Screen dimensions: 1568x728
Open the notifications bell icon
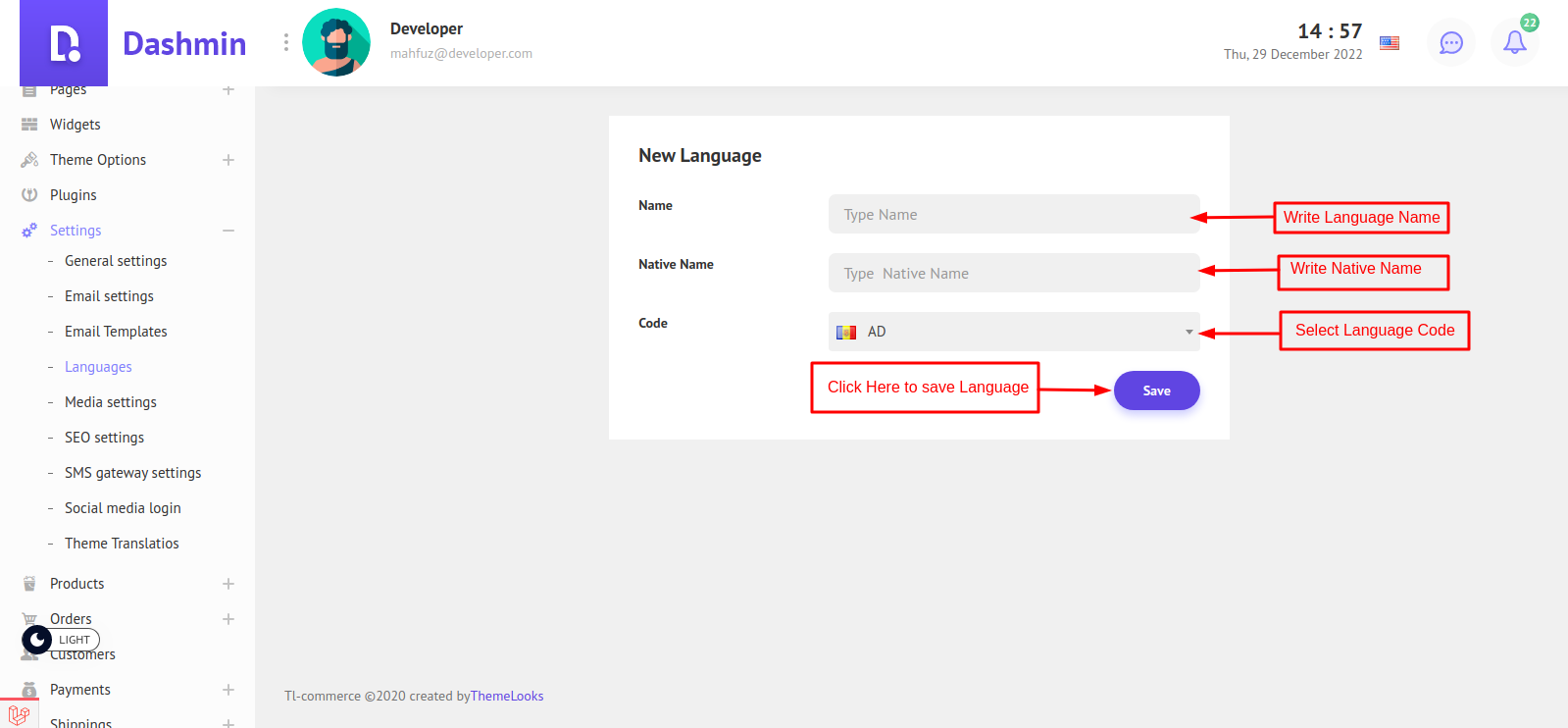[x=1514, y=43]
